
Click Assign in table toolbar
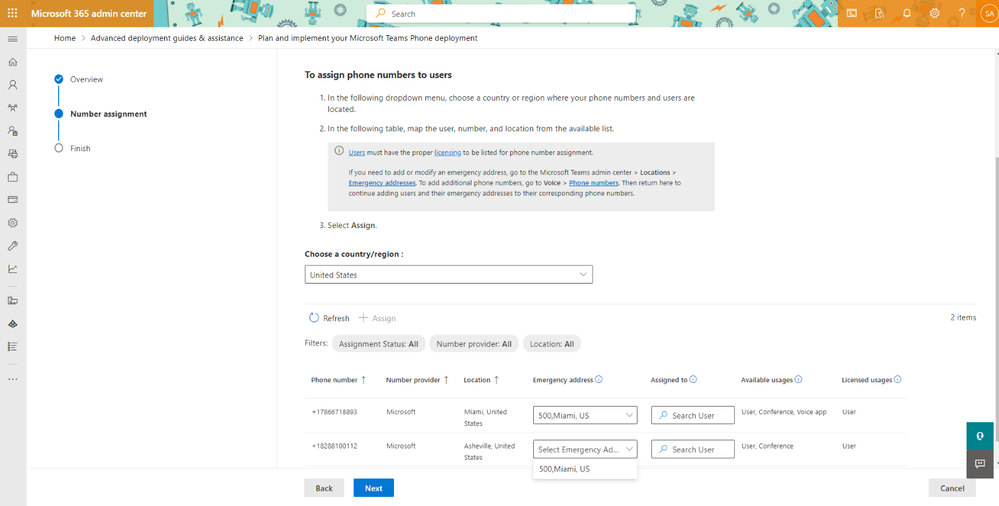click(377, 318)
